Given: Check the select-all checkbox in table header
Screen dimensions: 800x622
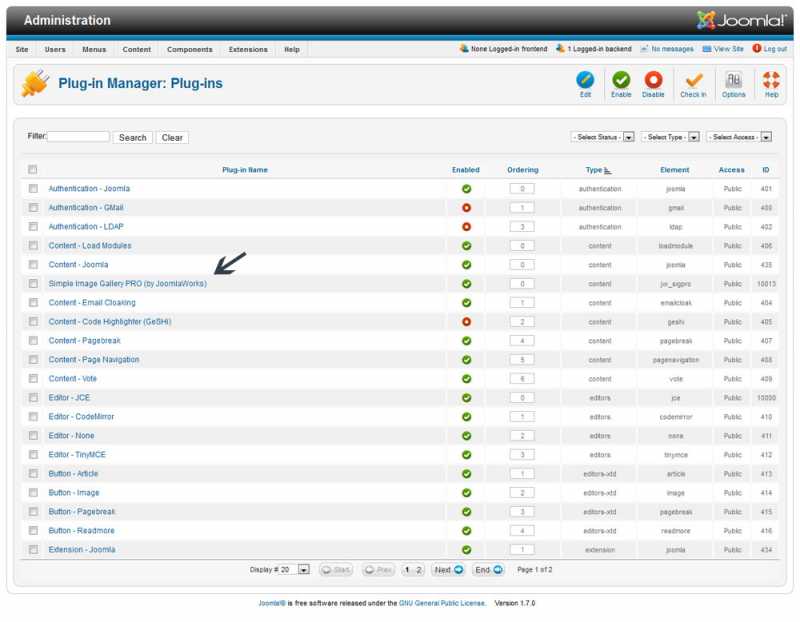Looking at the screenshot, I should [33, 169].
